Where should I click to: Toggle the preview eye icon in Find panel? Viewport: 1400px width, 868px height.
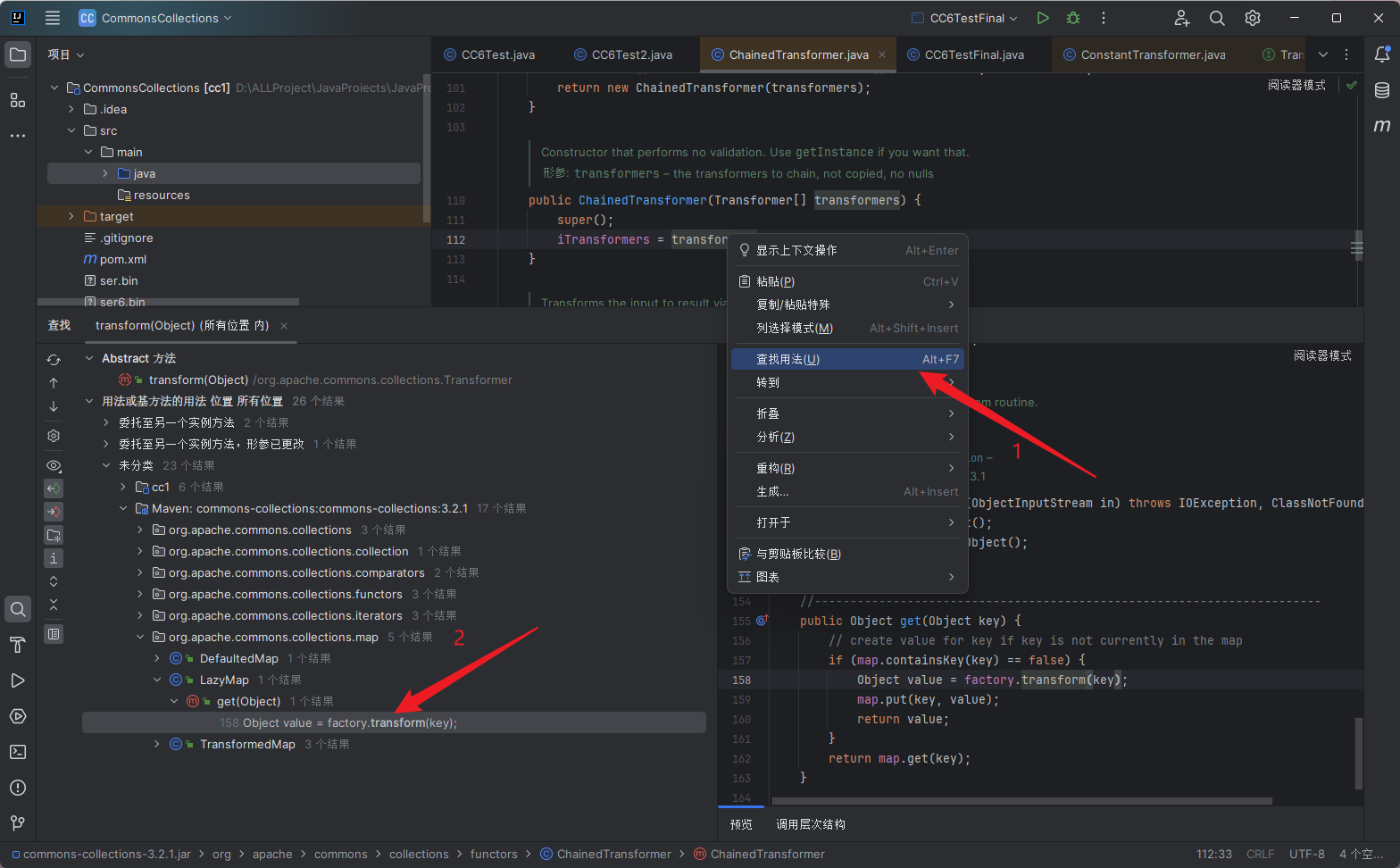(54, 465)
